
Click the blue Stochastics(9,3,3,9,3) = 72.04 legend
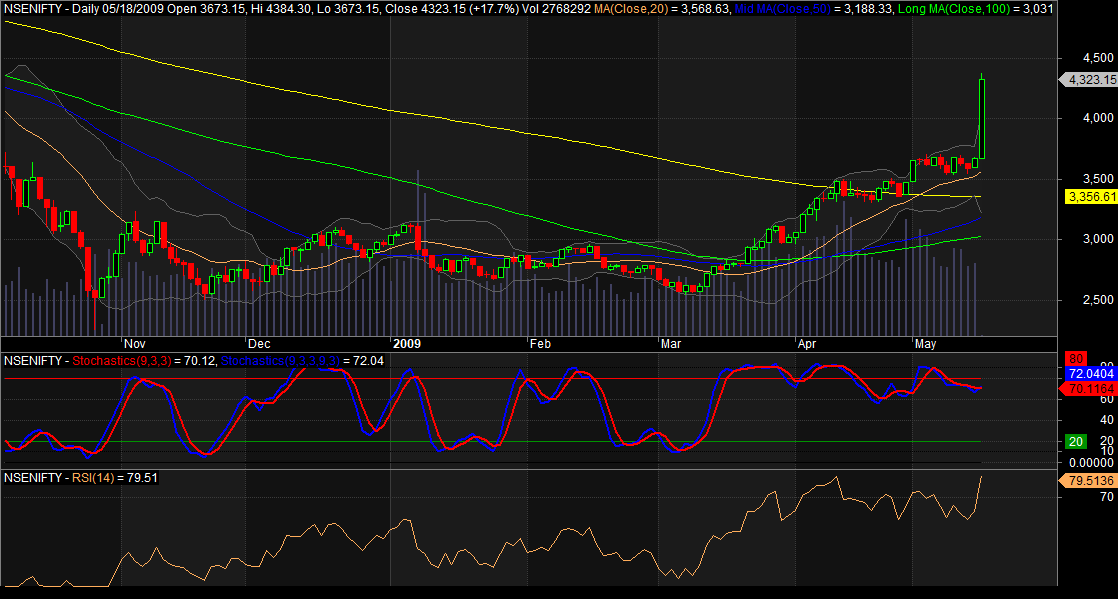coord(302,361)
